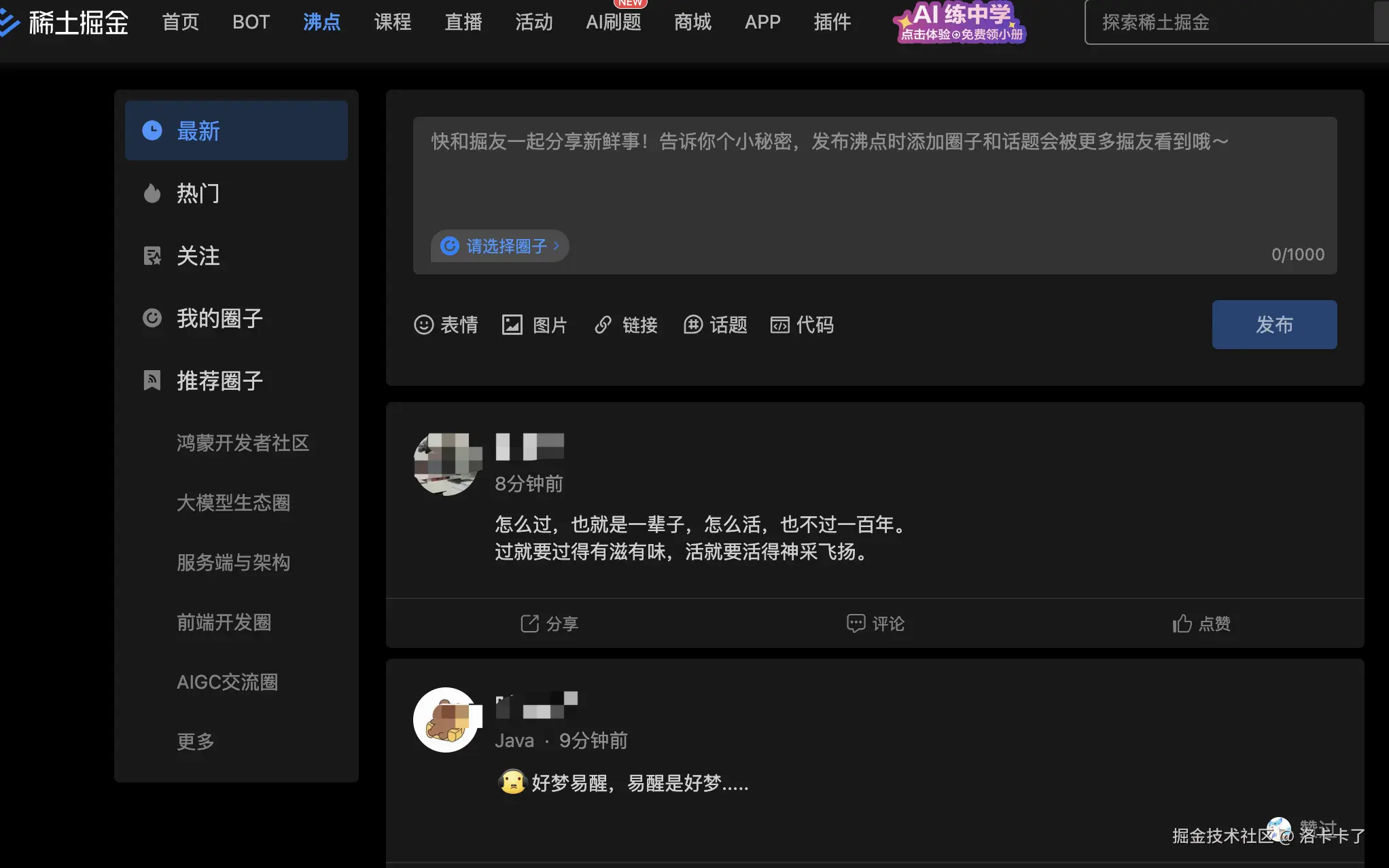Open the 前端开发圈 circle
Screen dimensions: 1389x868
tap(224, 622)
